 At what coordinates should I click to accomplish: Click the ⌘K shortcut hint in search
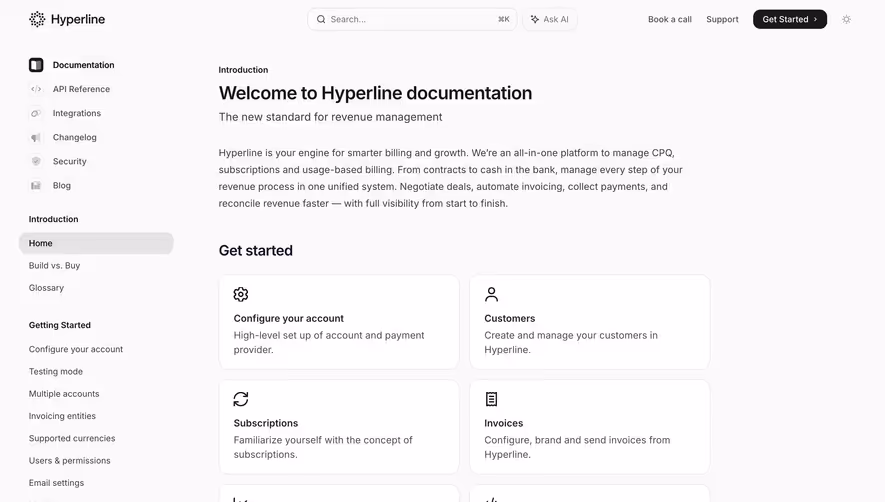tap(503, 19)
